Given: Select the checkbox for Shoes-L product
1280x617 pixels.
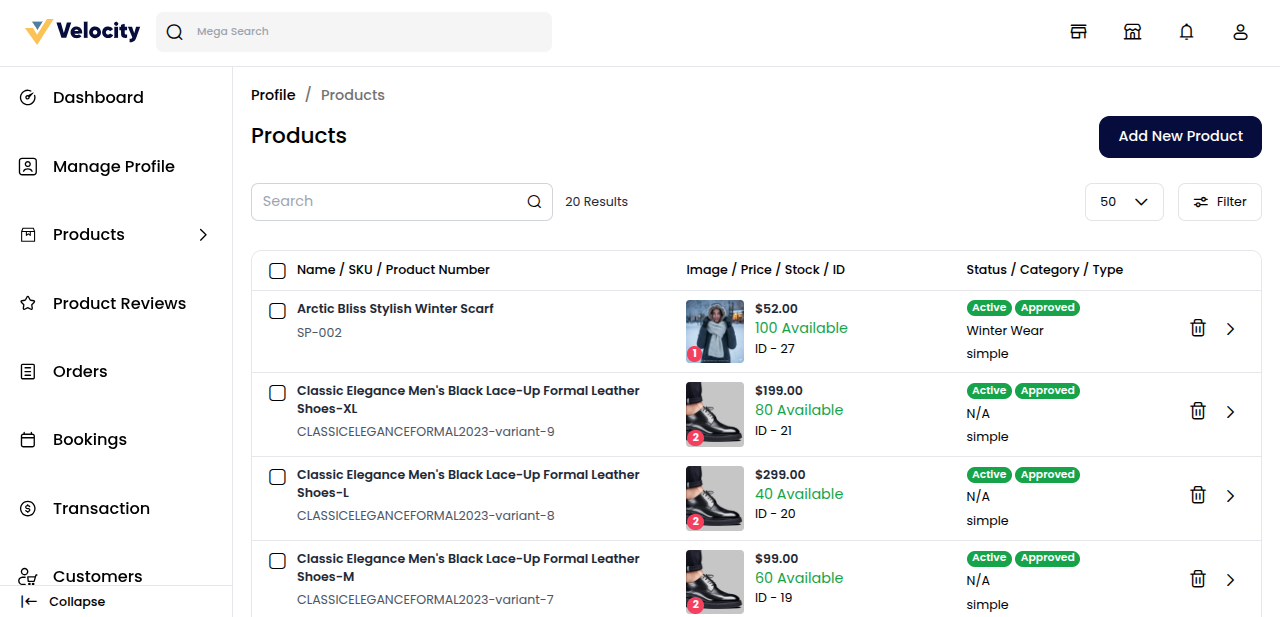Looking at the screenshot, I should [x=277, y=477].
